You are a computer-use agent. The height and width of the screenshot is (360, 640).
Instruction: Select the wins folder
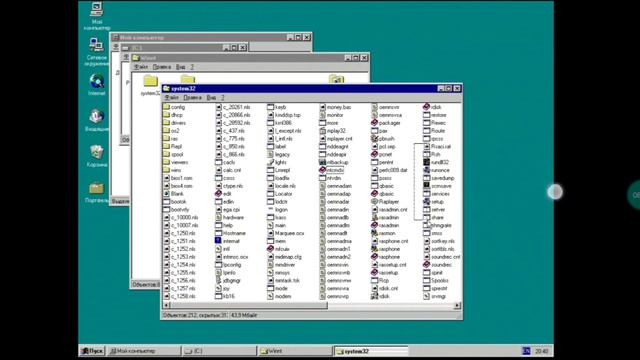coord(172,170)
